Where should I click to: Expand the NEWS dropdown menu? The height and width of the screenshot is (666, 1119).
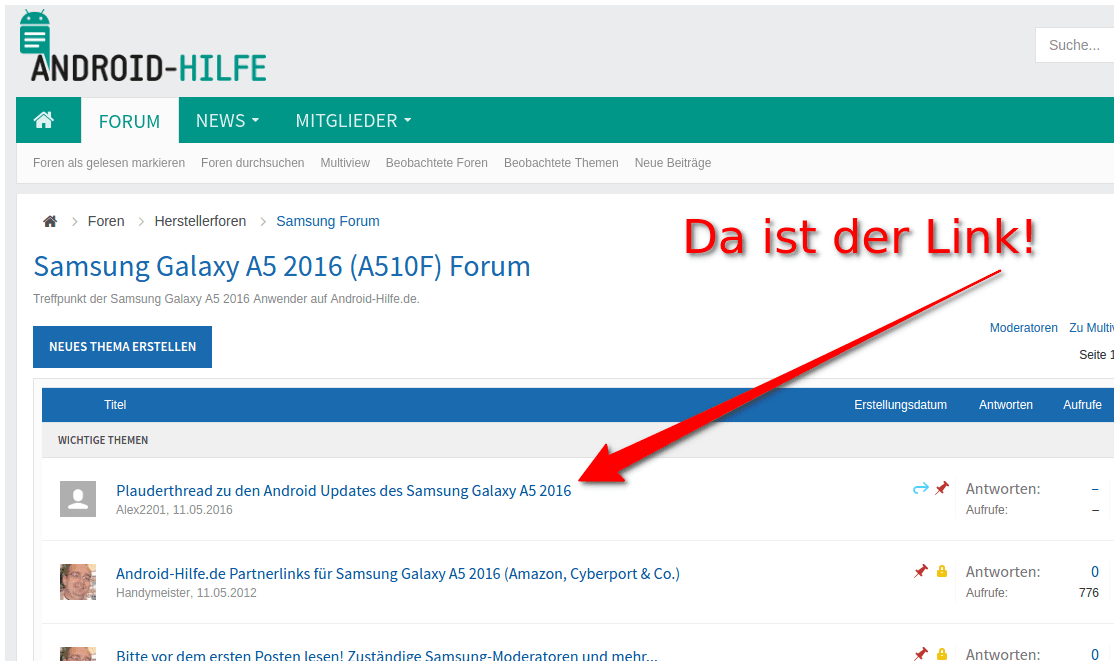tap(227, 121)
